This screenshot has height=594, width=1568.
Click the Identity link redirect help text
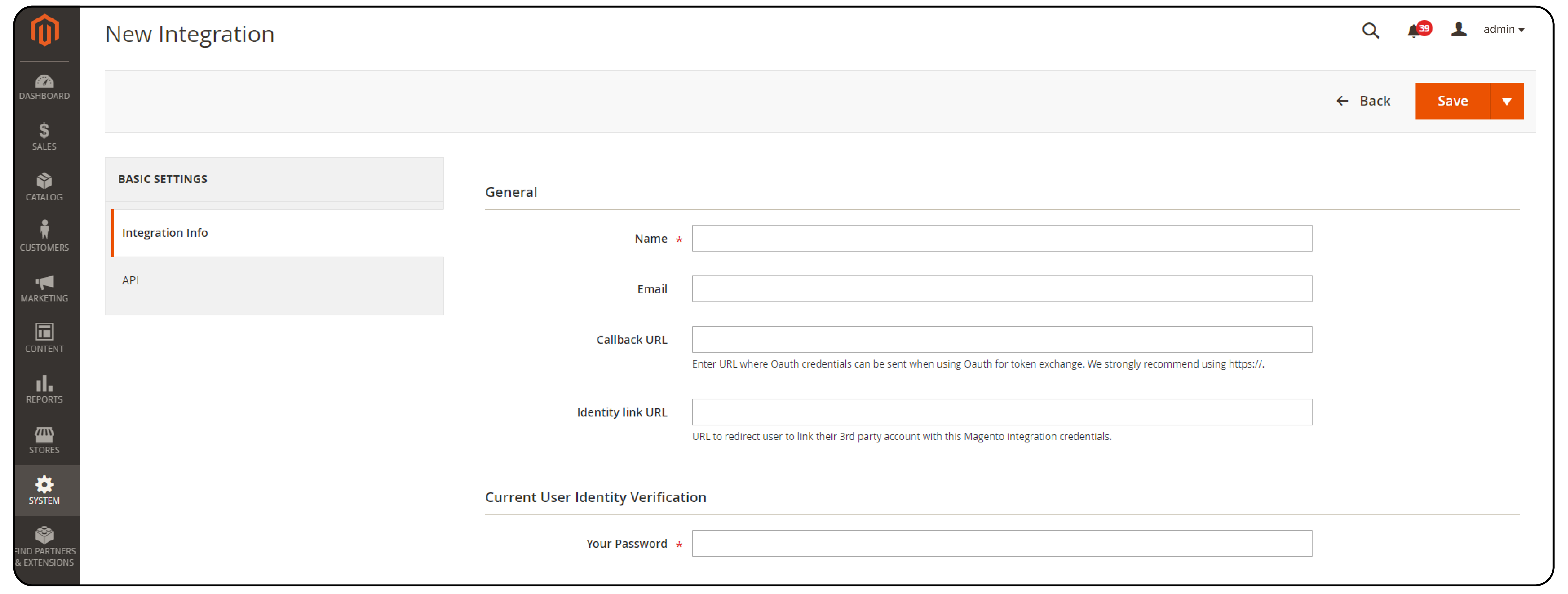(901, 436)
